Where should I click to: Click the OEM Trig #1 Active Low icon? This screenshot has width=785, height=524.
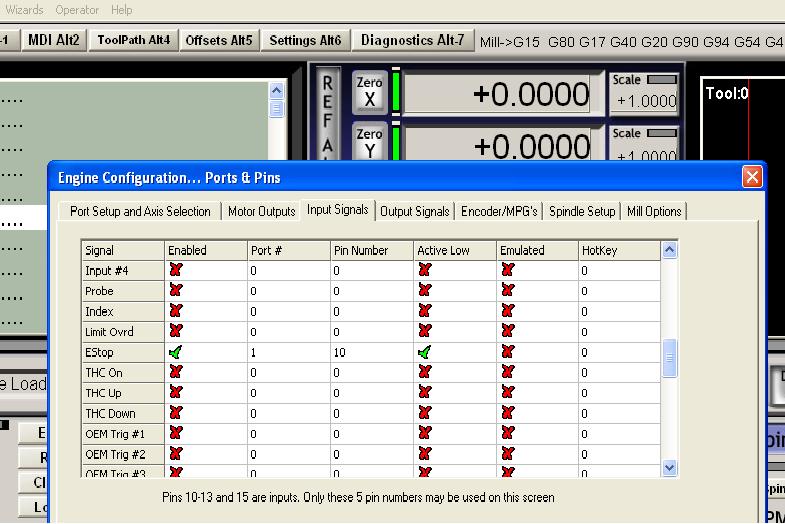pos(425,433)
